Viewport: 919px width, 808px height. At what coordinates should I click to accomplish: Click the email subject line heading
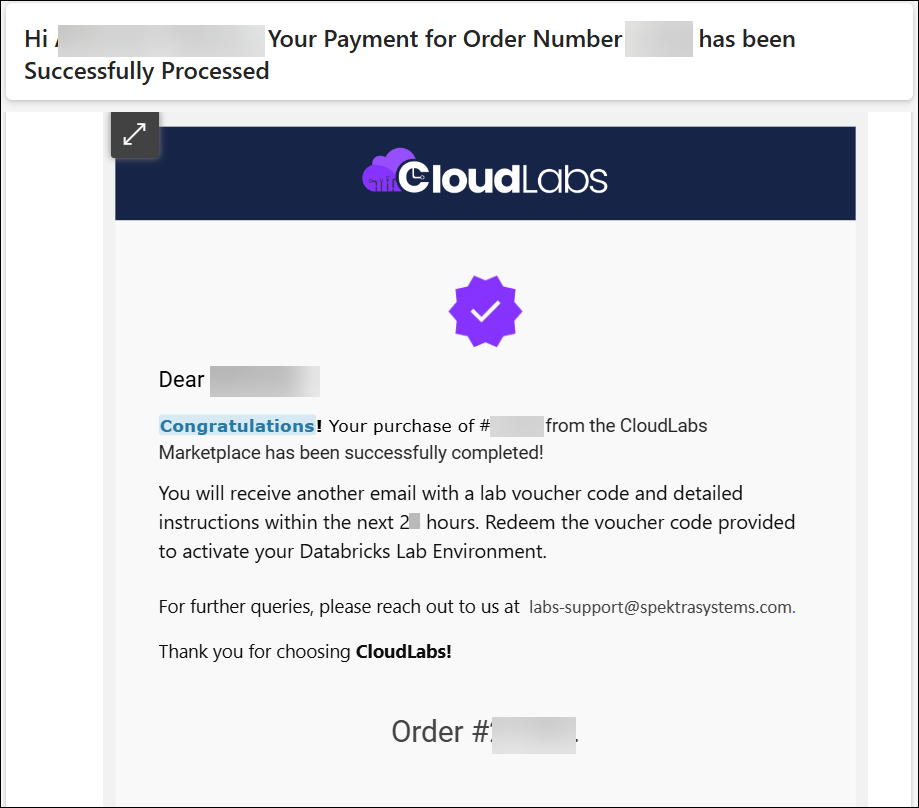click(x=410, y=54)
